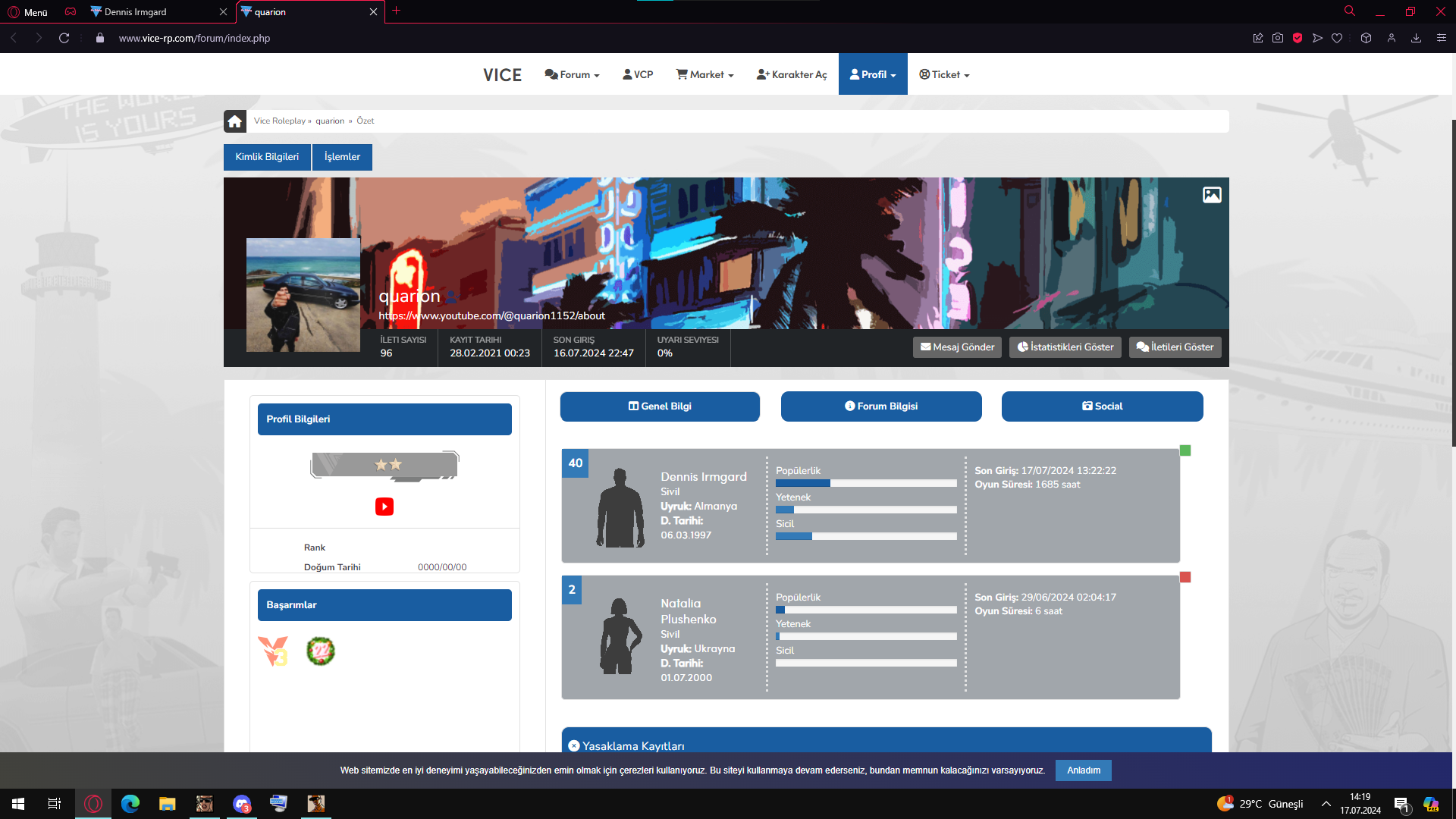Open the home icon in breadcrumb
Image resolution: width=1456 pixels, height=819 pixels.
[235, 121]
